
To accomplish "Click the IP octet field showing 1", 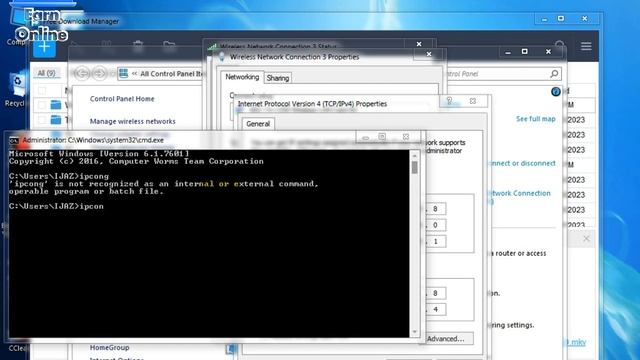I will pyautogui.click(x=435, y=241).
